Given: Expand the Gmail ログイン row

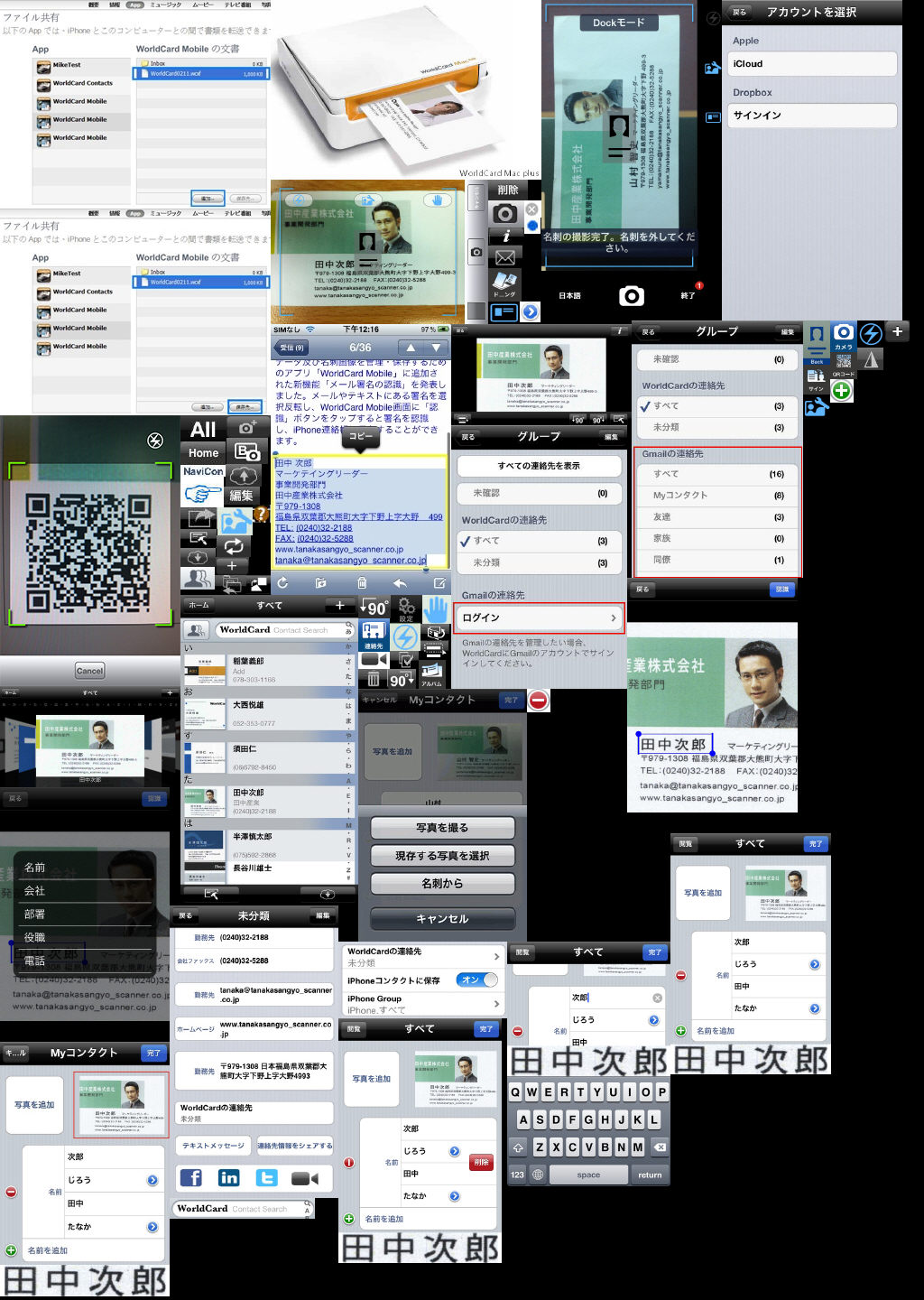Looking at the screenshot, I should pos(539,617).
